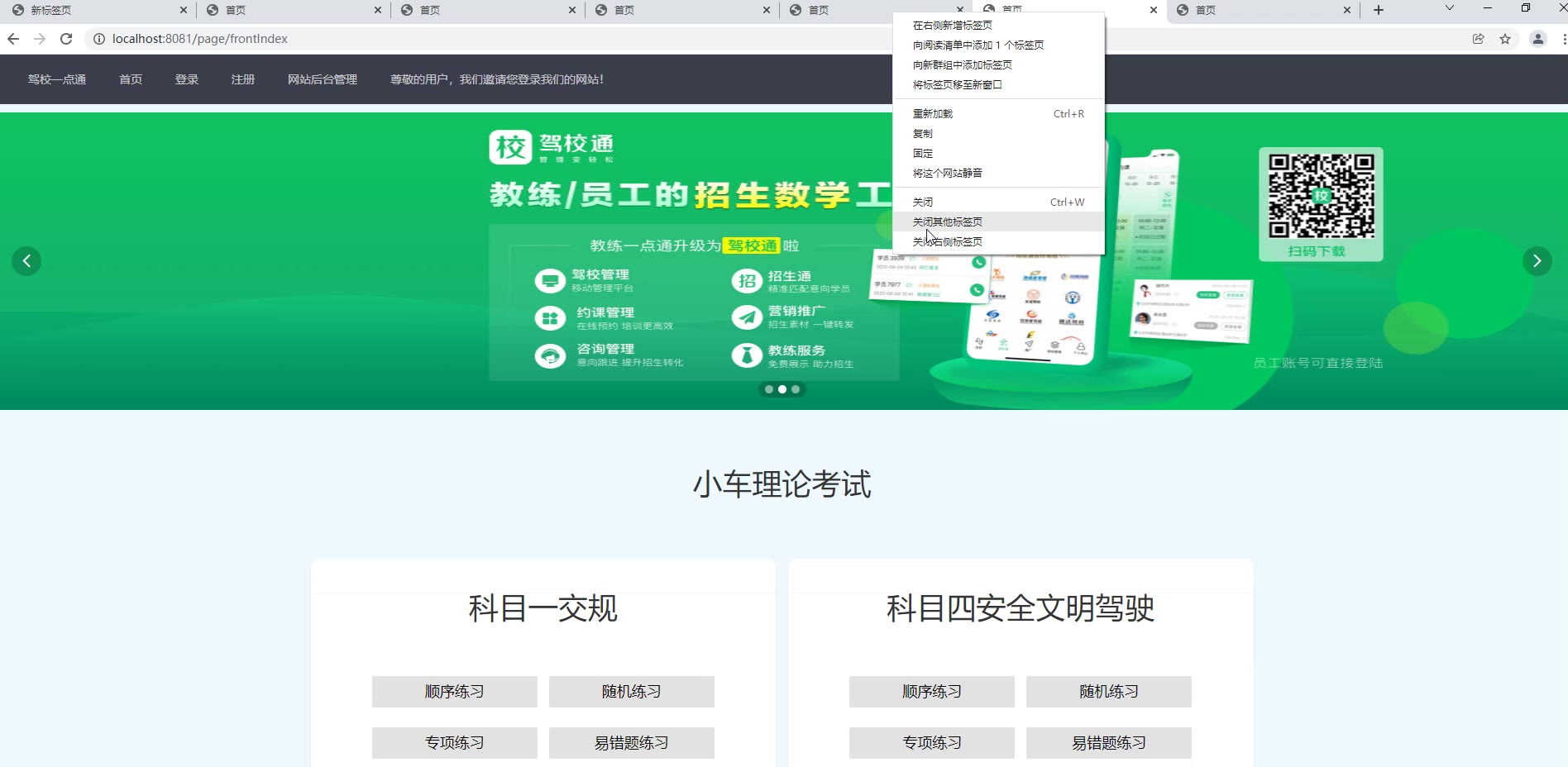
Task: Click the 驾校一点通 brand link
Action: (x=57, y=79)
